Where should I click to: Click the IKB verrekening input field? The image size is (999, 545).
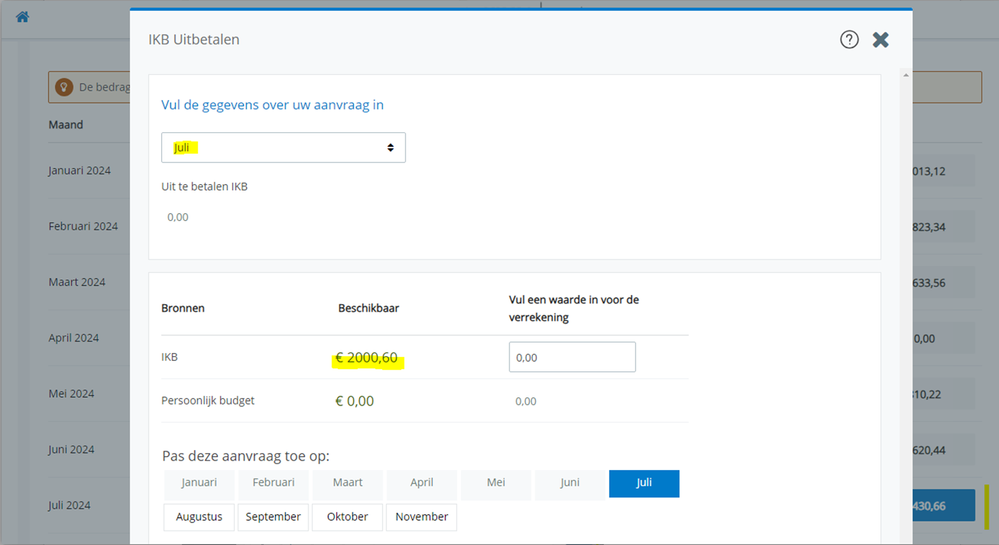pos(571,357)
